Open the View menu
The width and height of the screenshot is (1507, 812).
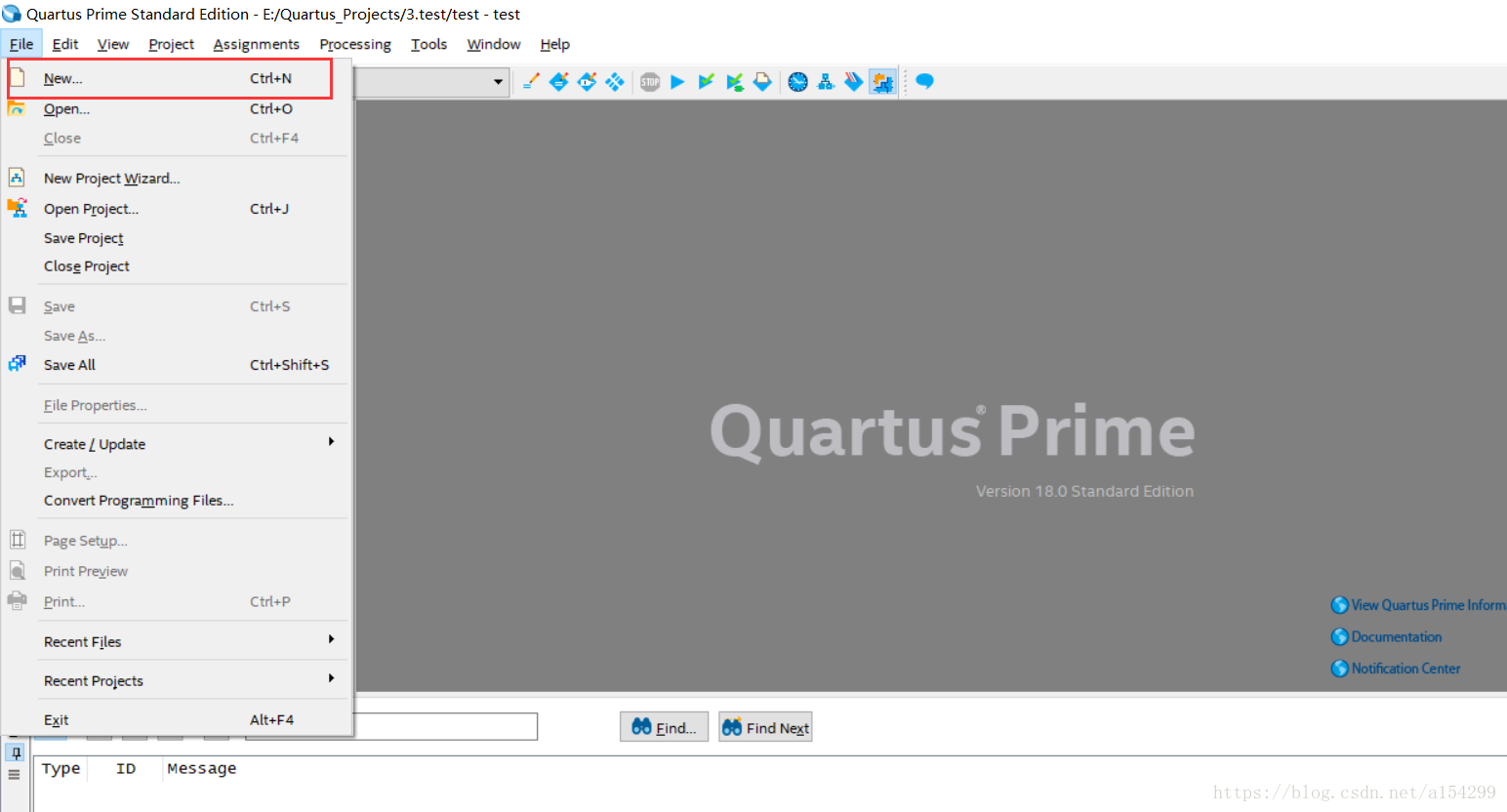pos(113,44)
